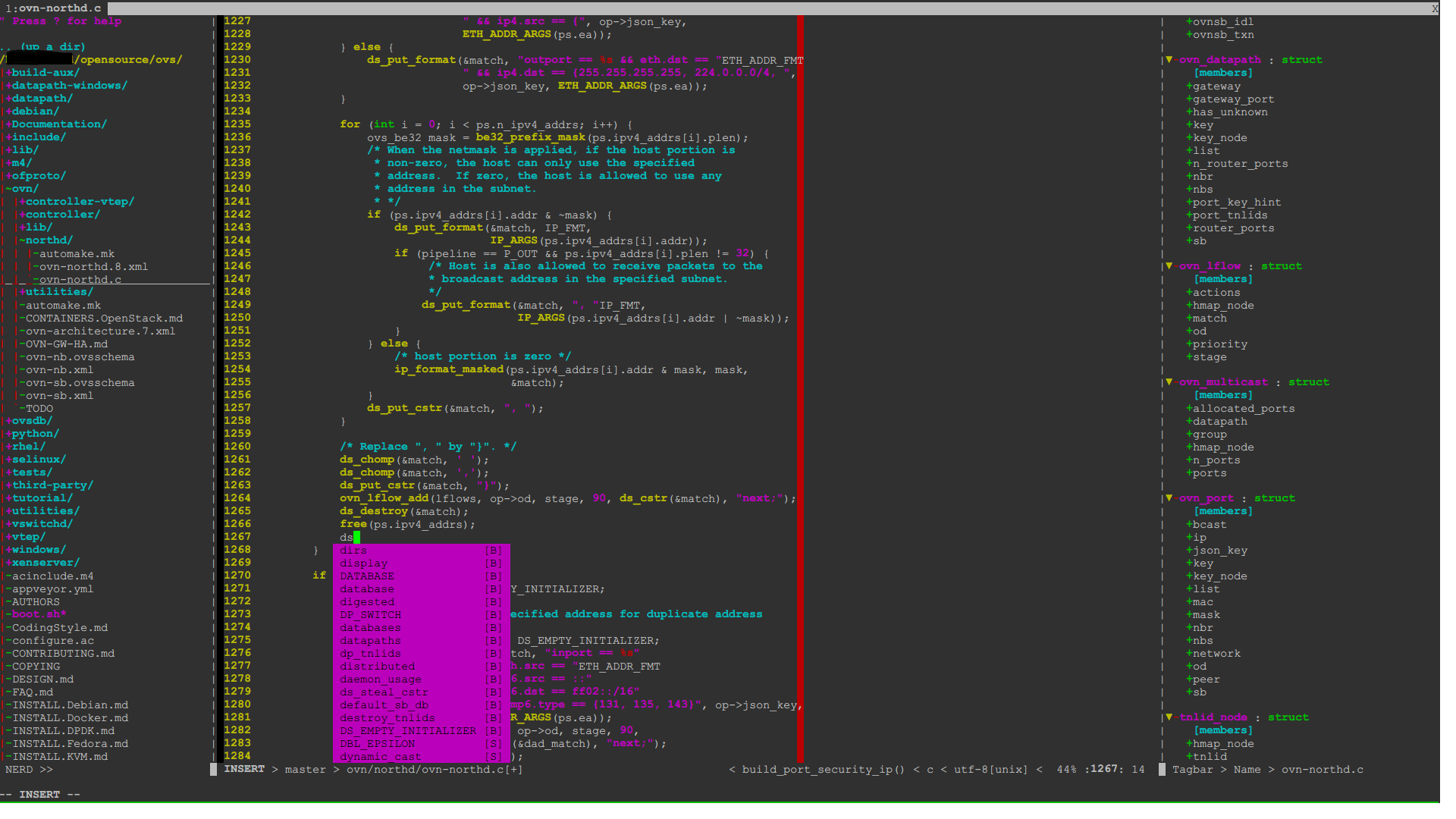This screenshot has width=1456, height=819.
Task: Collapse the ovn_port struct fold arrow
Action: 1169,498
